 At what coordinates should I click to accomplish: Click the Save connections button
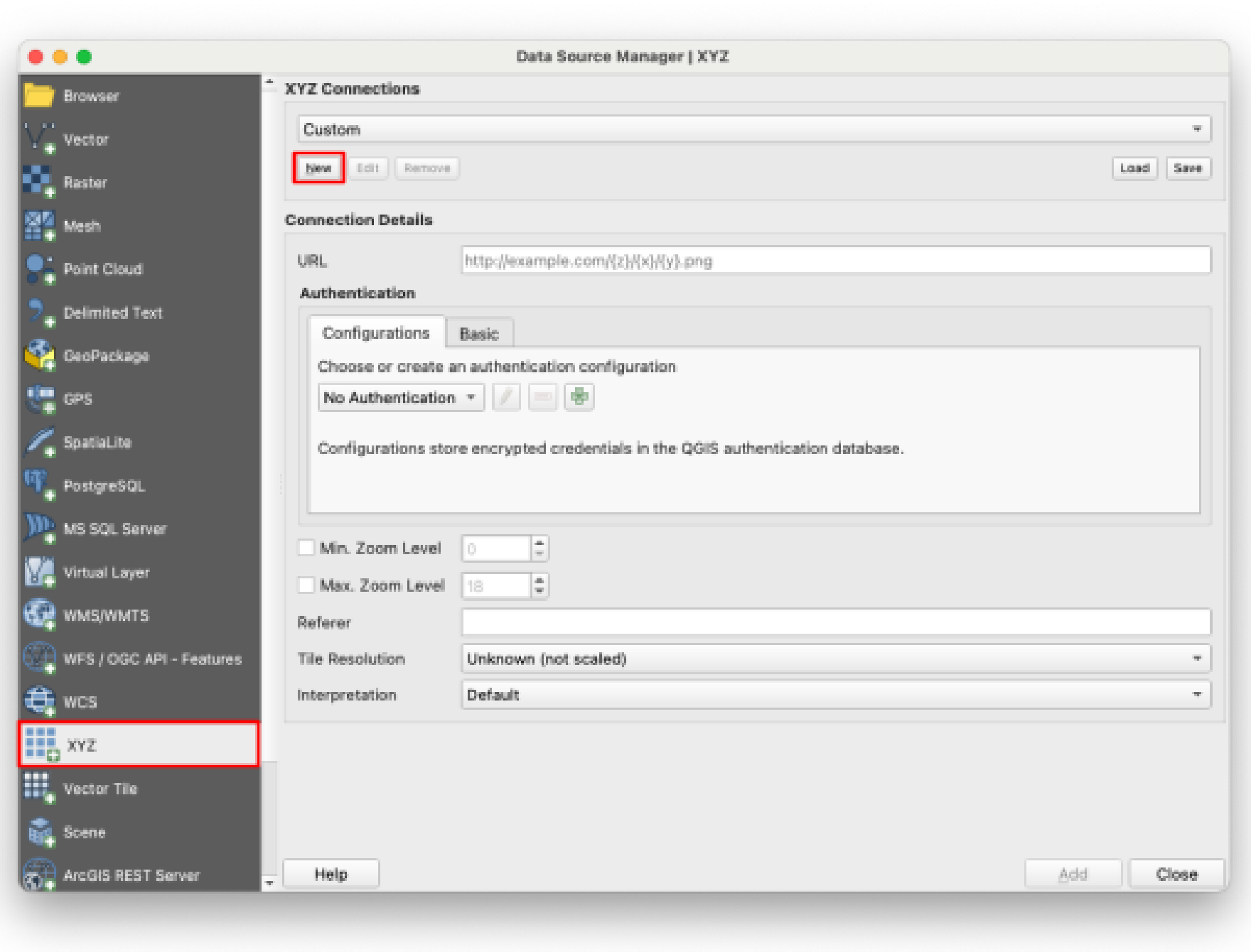tap(1188, 168)
